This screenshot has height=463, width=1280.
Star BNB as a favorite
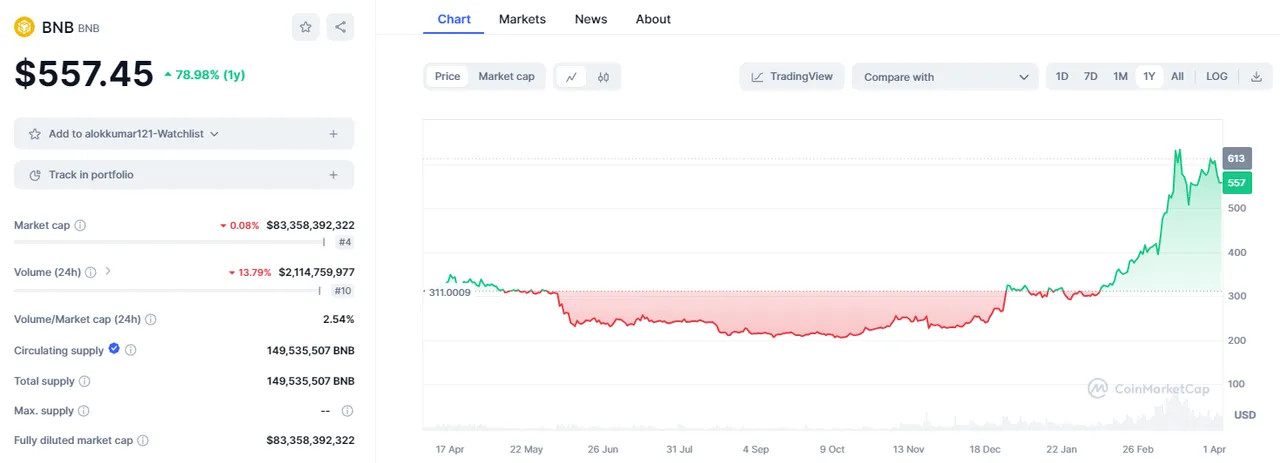pos(306,27)
